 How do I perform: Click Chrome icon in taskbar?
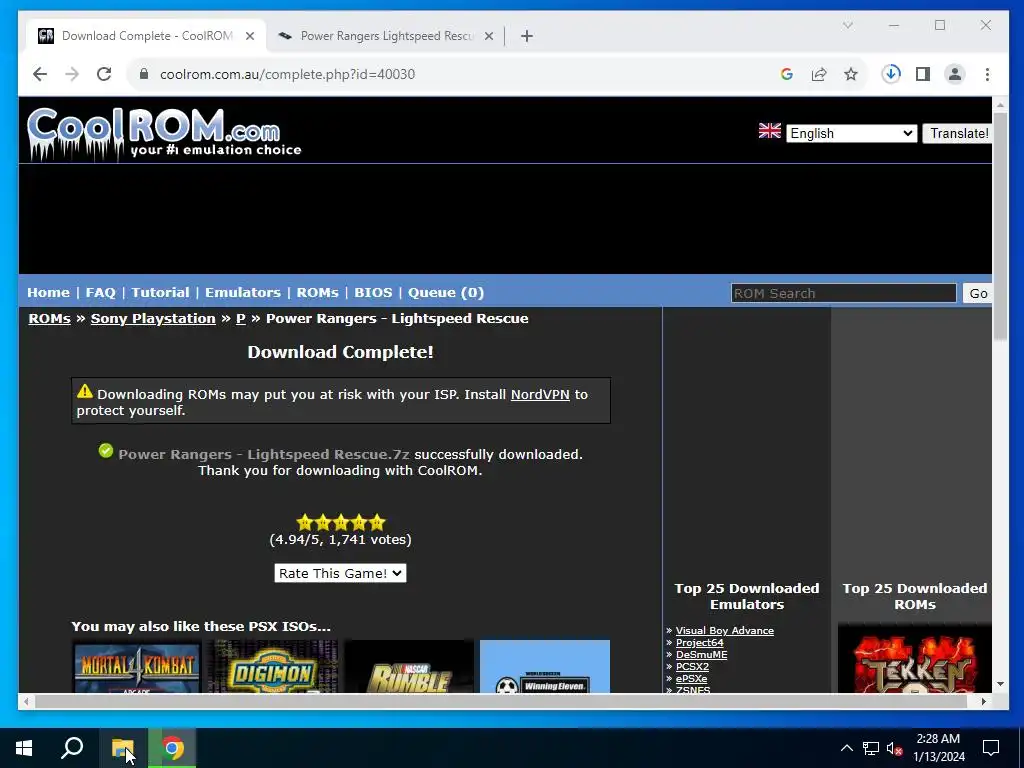click(172, 748)
